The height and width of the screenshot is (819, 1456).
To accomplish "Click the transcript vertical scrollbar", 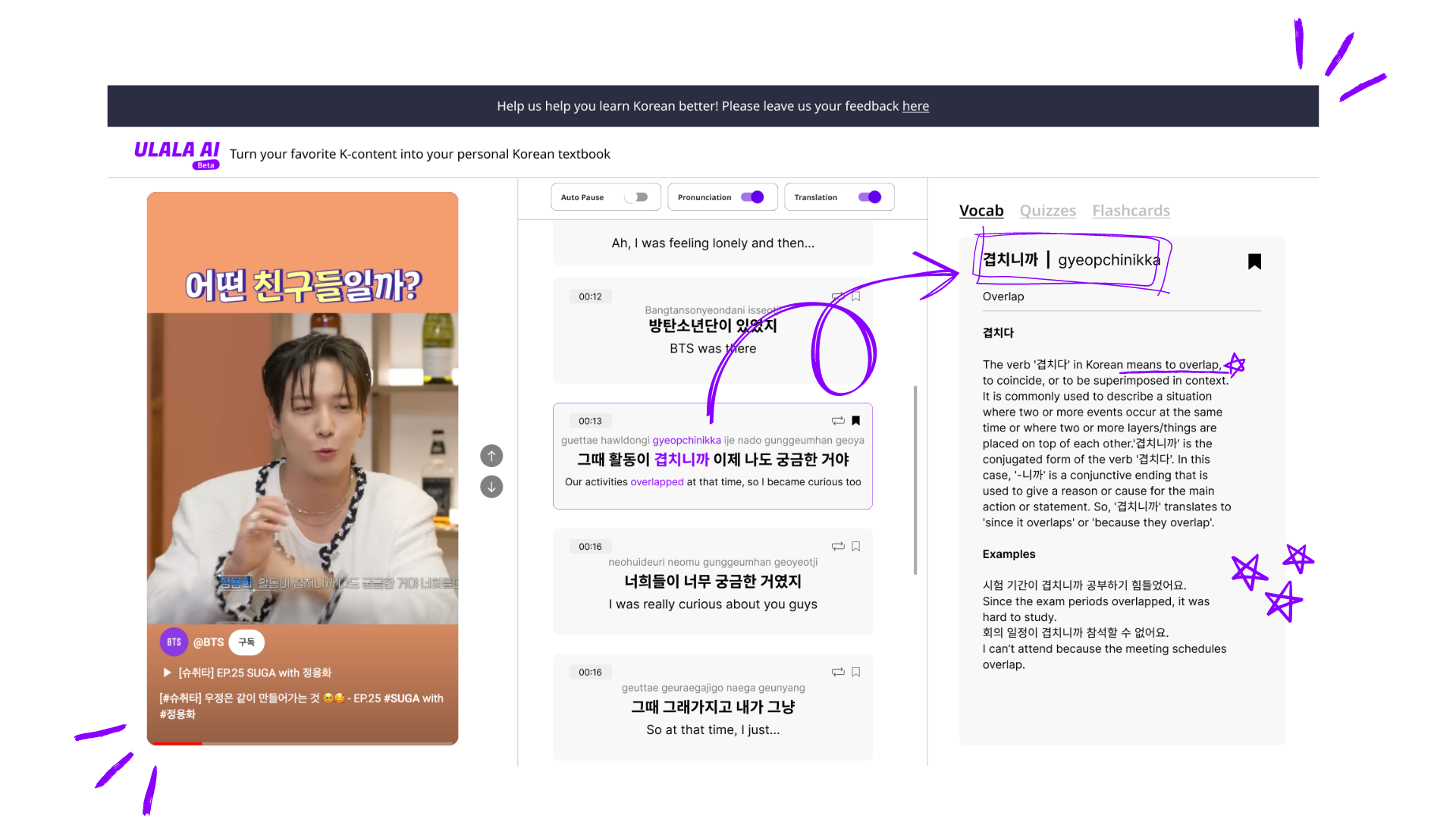I will [x=915, y=479].
